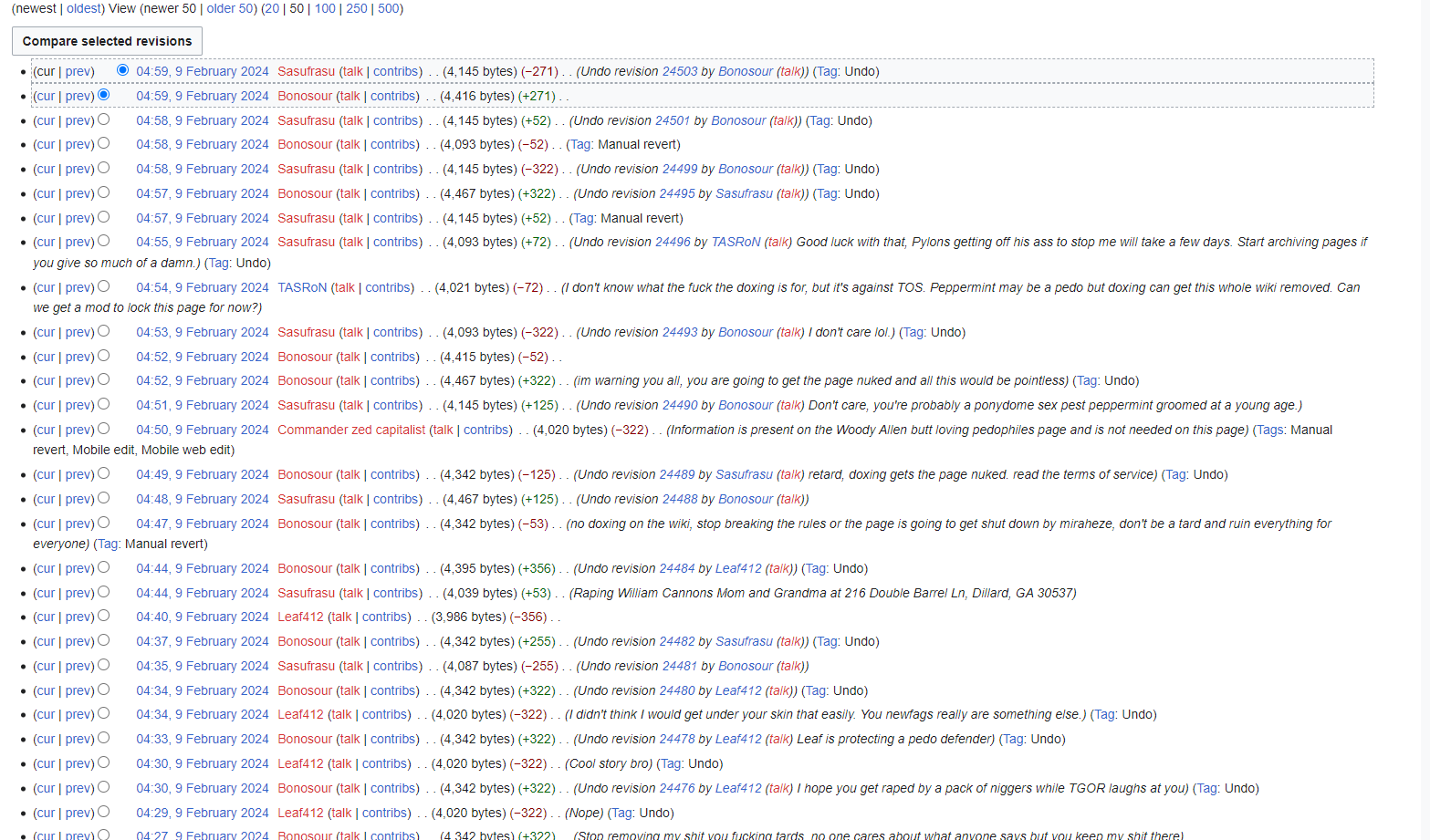Select radio for Commander zed capitalist revision

104,429
